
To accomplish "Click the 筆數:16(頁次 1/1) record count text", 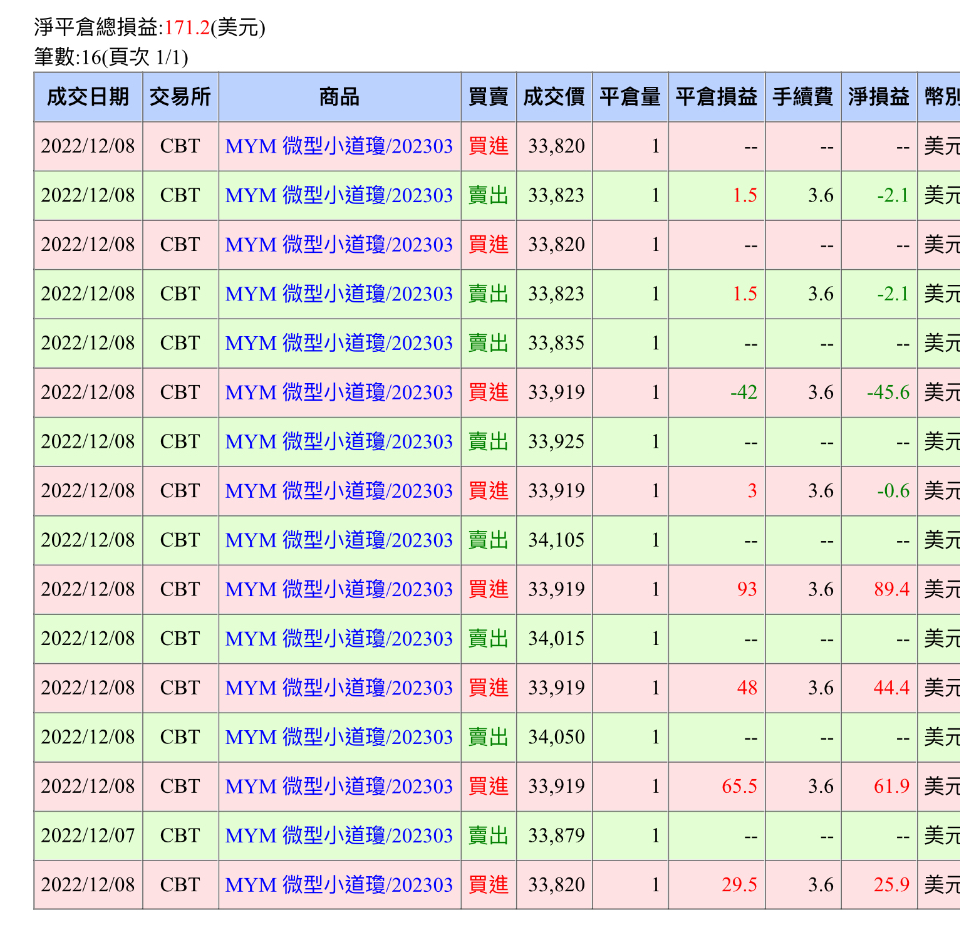I will 111,58.
